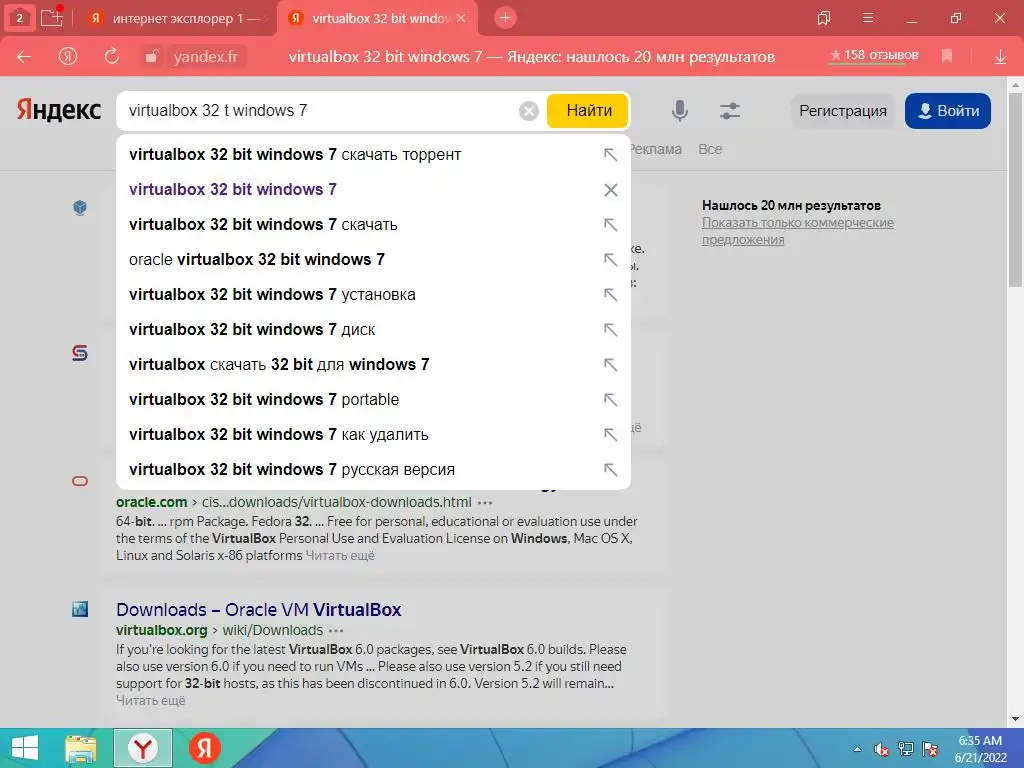1024x768 pixels.
Task: Open File Explorer from the taskbar
Action: coord(81,748)
